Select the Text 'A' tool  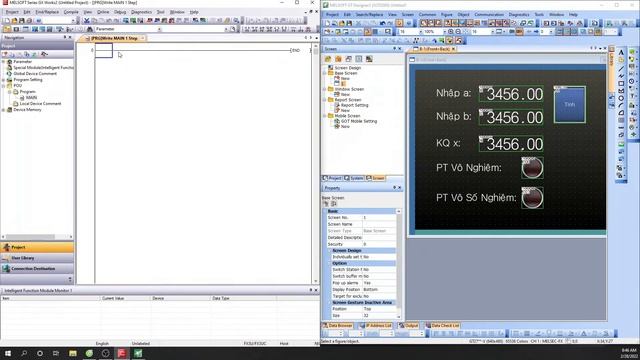(x=621, y=52)
